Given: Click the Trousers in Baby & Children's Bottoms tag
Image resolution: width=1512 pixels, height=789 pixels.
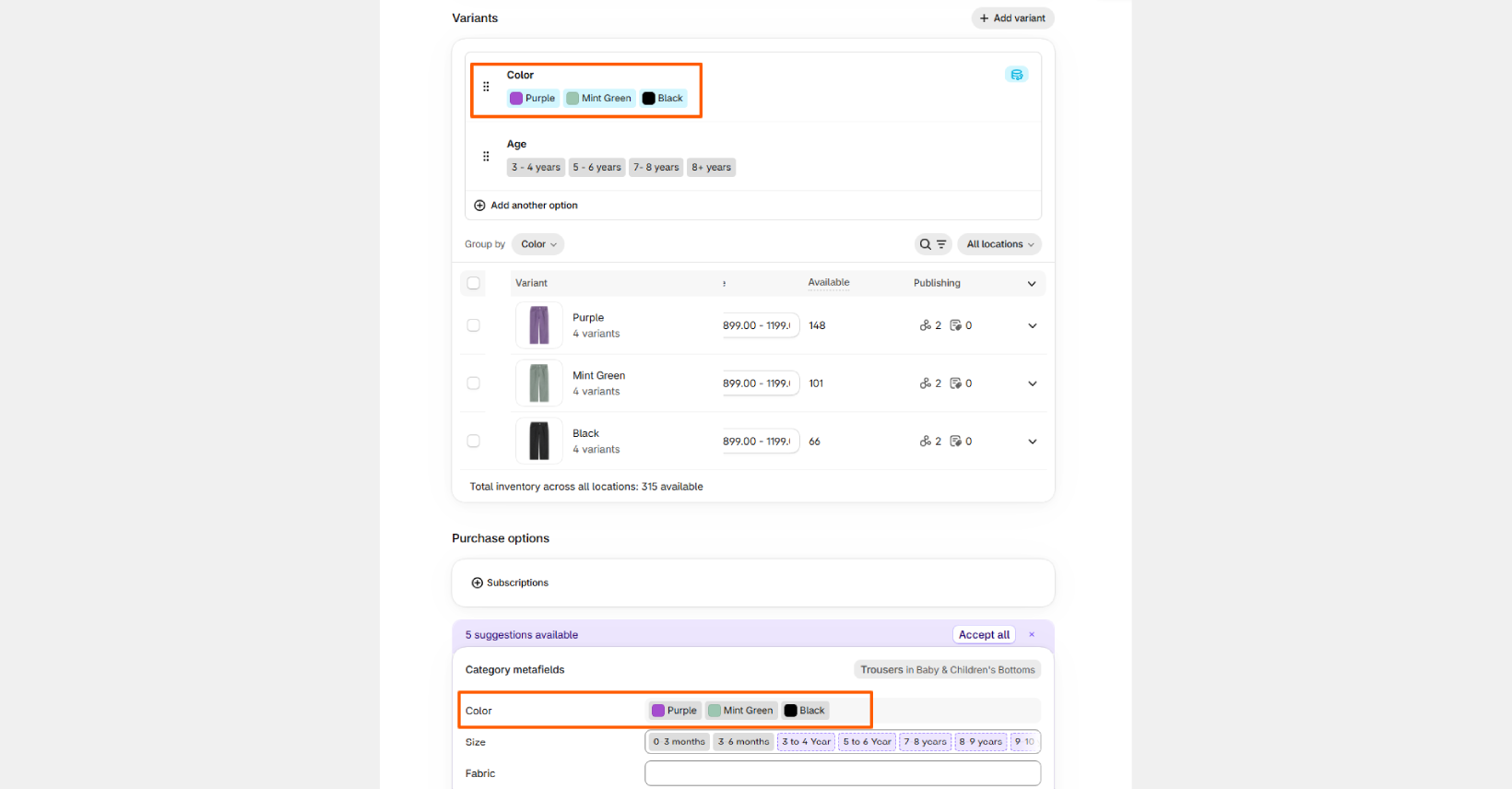Looking at the screenshot, I should coord(948,670).
